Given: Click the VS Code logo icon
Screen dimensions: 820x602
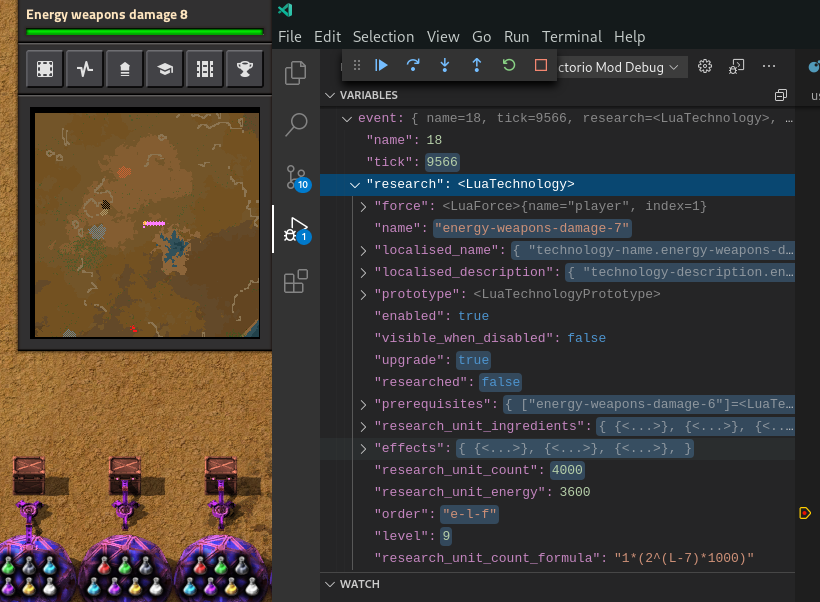Looking at the screenshot, I should (285, 10).
